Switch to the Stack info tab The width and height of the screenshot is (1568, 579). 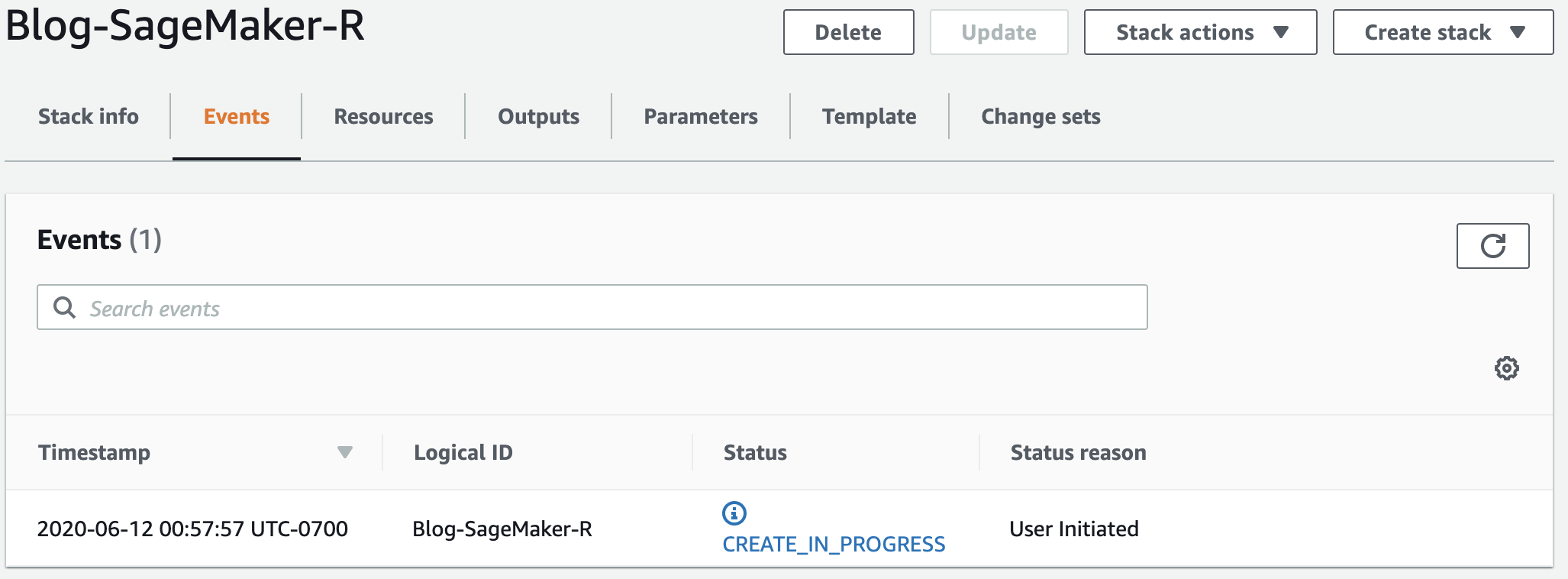tap(89, 116)
